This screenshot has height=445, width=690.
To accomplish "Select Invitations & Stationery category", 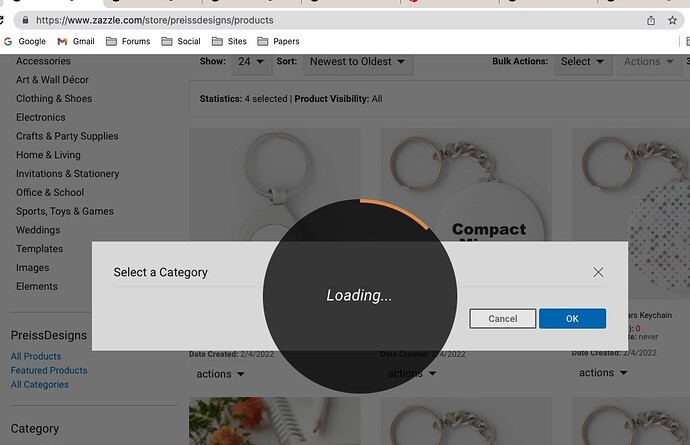I will pyautogui.click(x=68, y=174).
